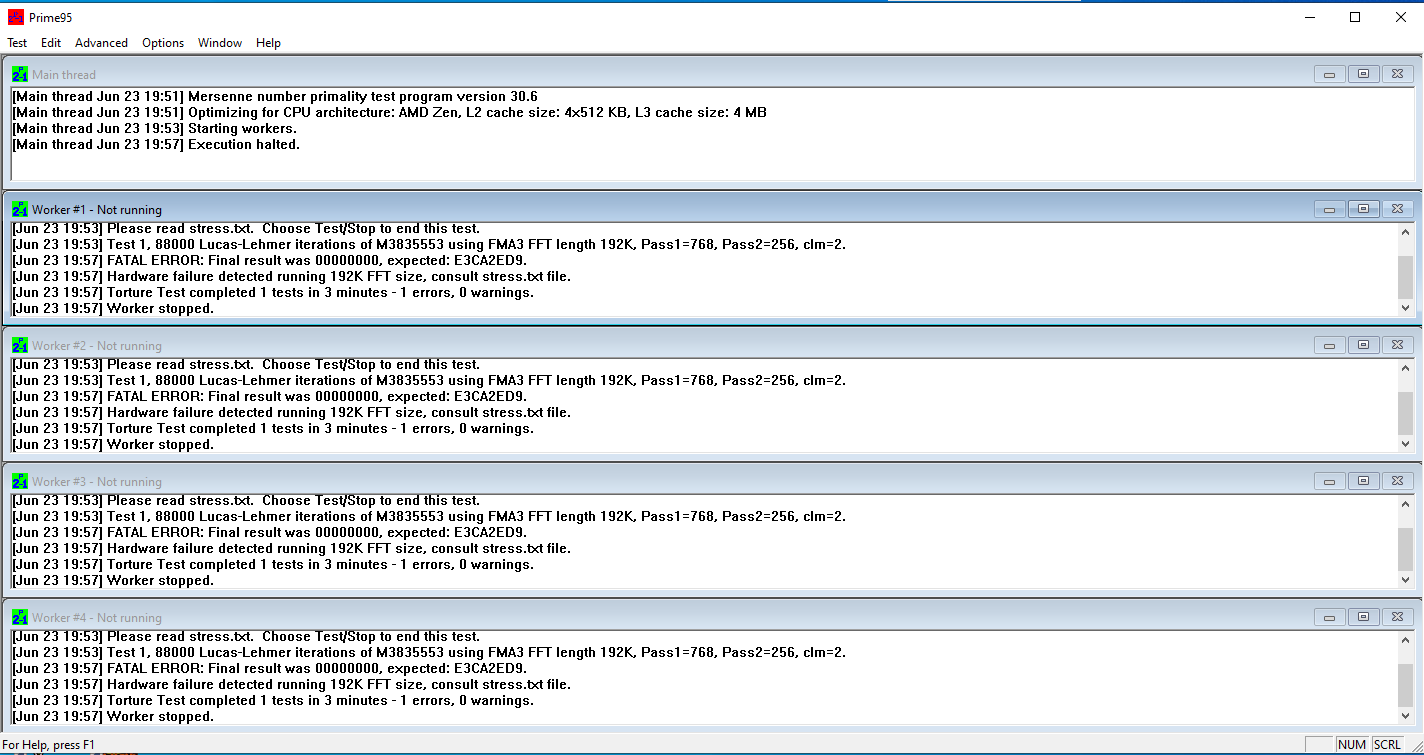Click Worker #4 scrollbar up arrow

point(1406,640)
